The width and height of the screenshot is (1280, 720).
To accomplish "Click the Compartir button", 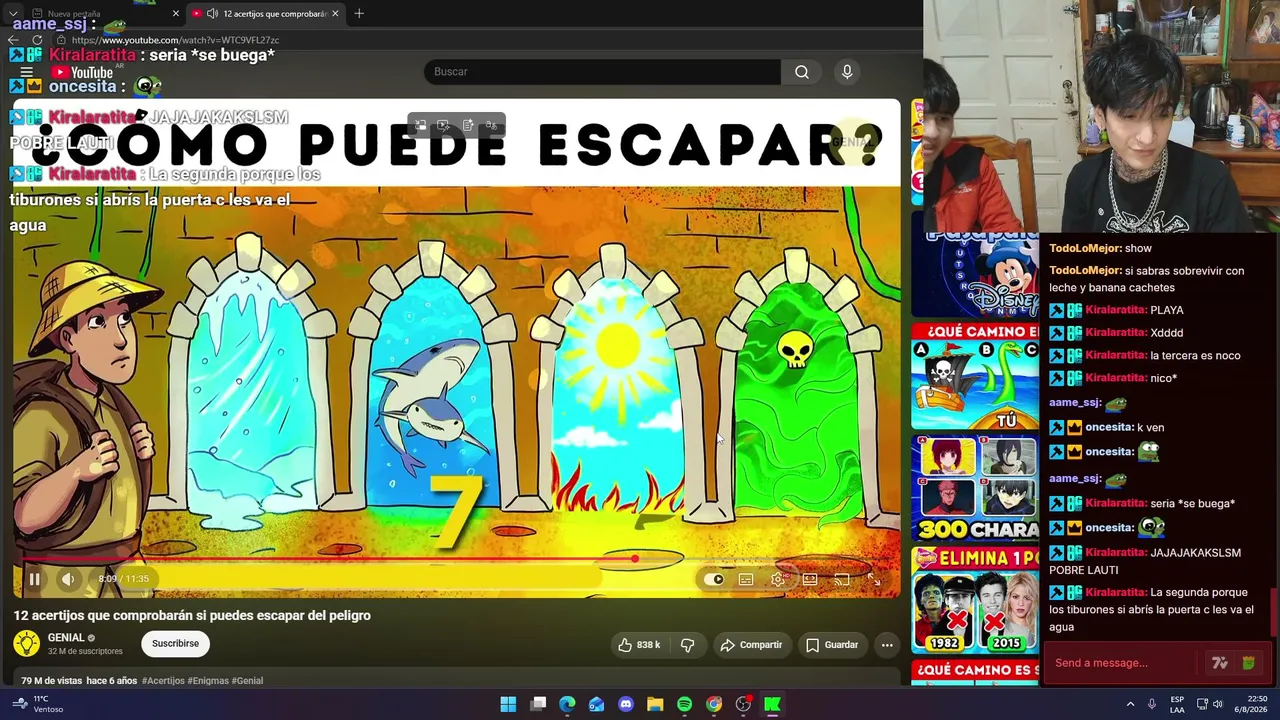I will pos(751,645).
